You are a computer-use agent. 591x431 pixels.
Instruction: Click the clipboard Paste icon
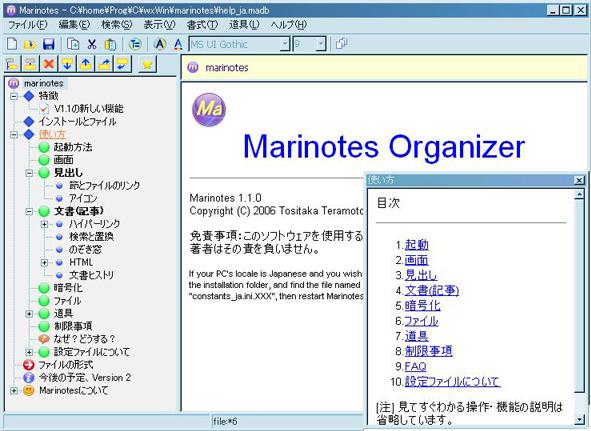(110, 44)
